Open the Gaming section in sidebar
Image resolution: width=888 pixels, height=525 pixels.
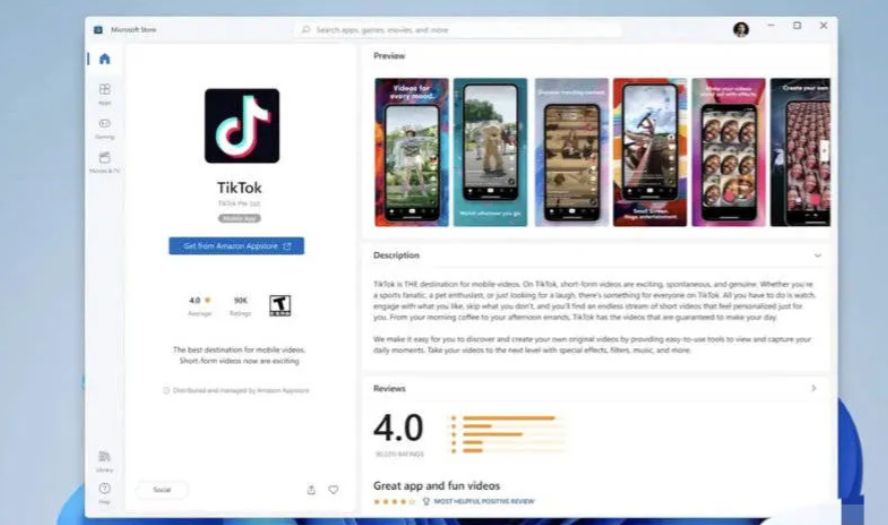(x=105, y=129)
